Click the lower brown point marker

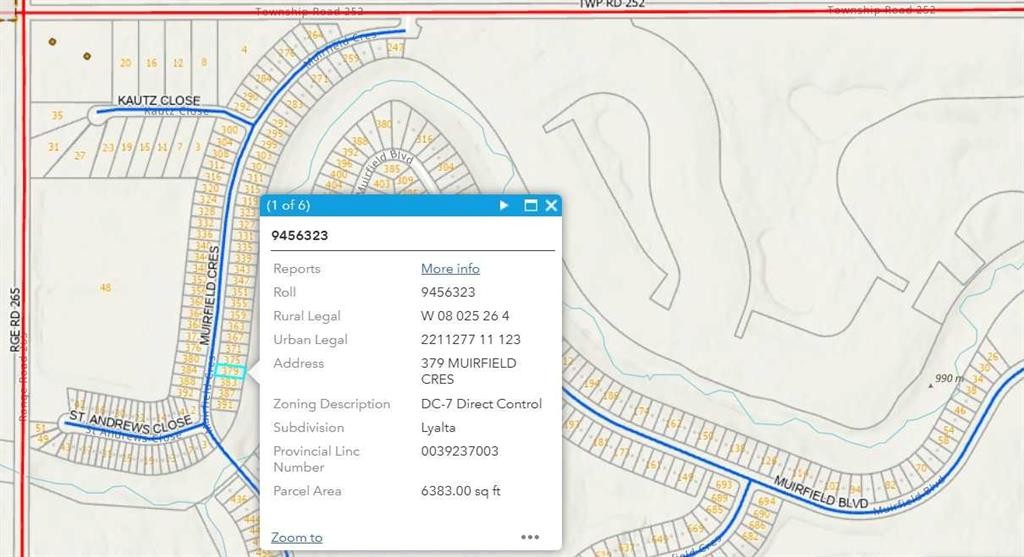click(x=87, y=55)
